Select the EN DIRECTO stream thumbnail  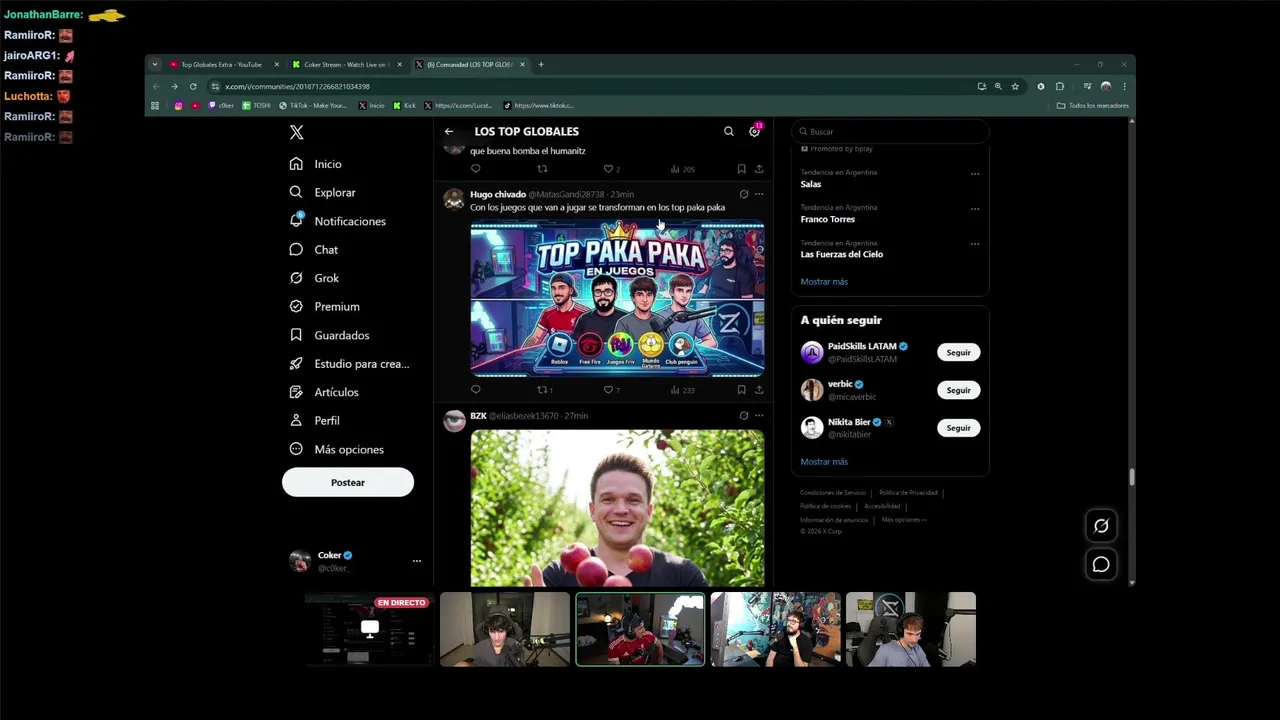click(x=369, y=629)
